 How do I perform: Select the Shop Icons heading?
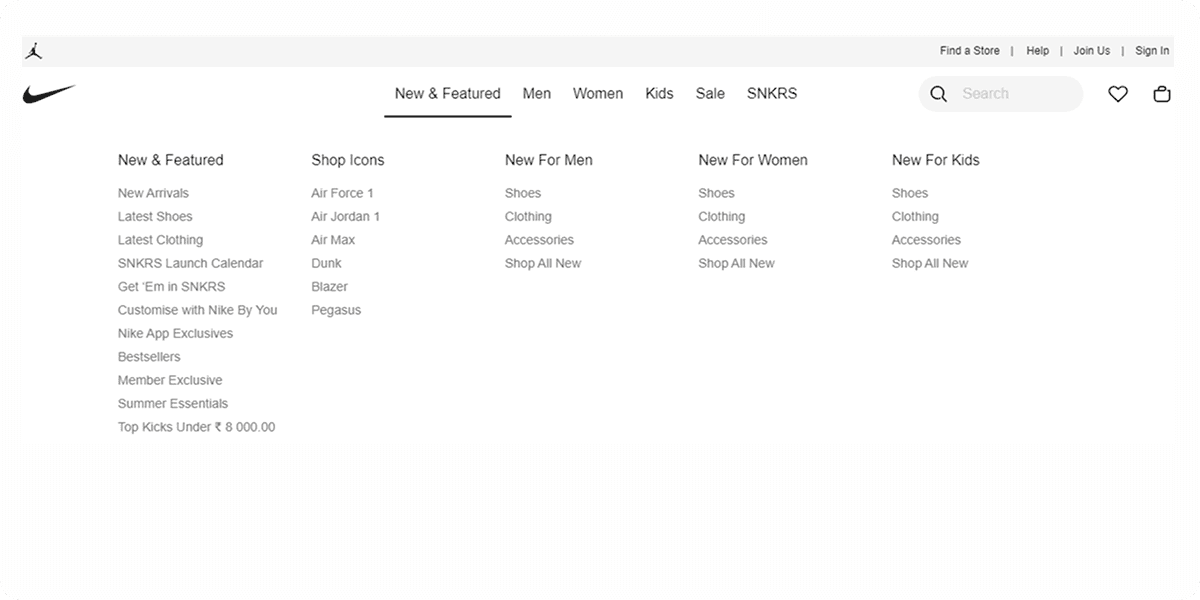348,160
